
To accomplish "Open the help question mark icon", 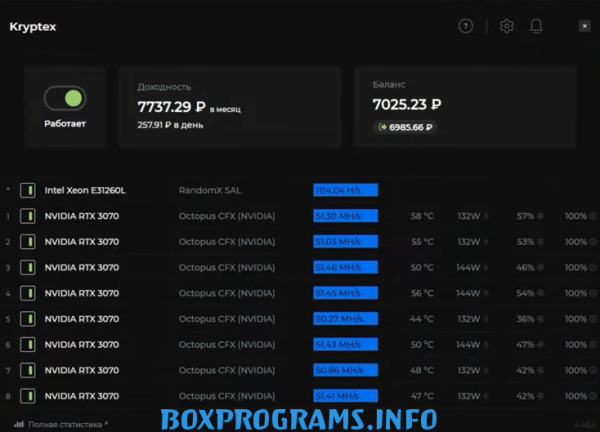I will pyautogui.click(x=465, y=26).
